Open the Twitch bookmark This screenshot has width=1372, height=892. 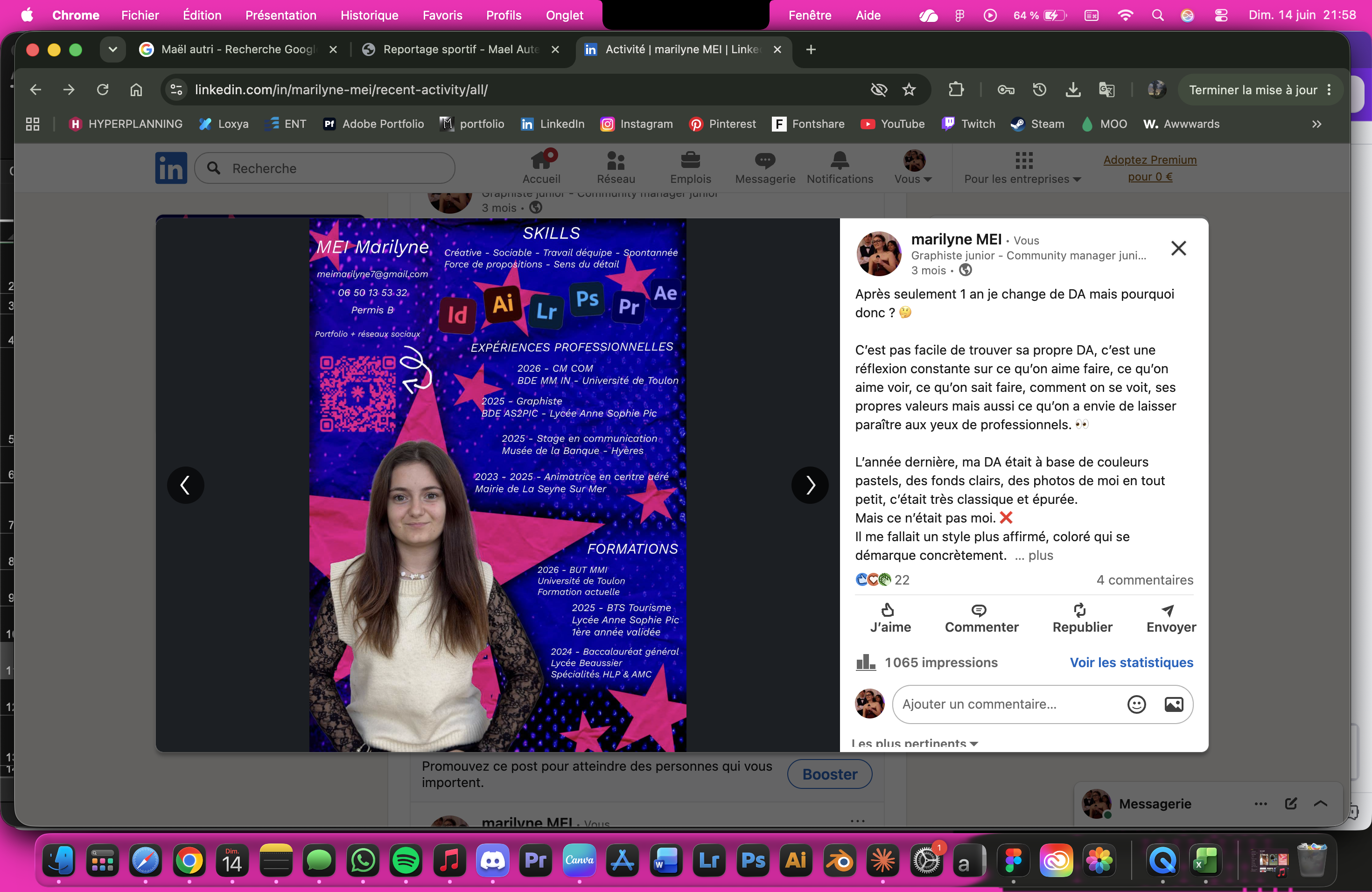pyautogui.click(x=968, y=124)
